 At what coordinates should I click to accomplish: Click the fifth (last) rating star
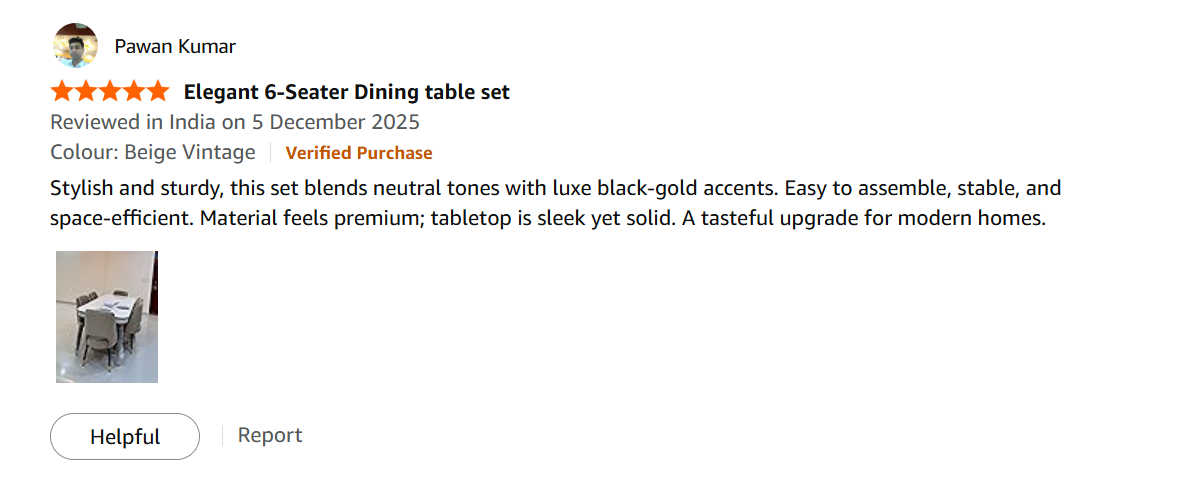pos(158,92)
